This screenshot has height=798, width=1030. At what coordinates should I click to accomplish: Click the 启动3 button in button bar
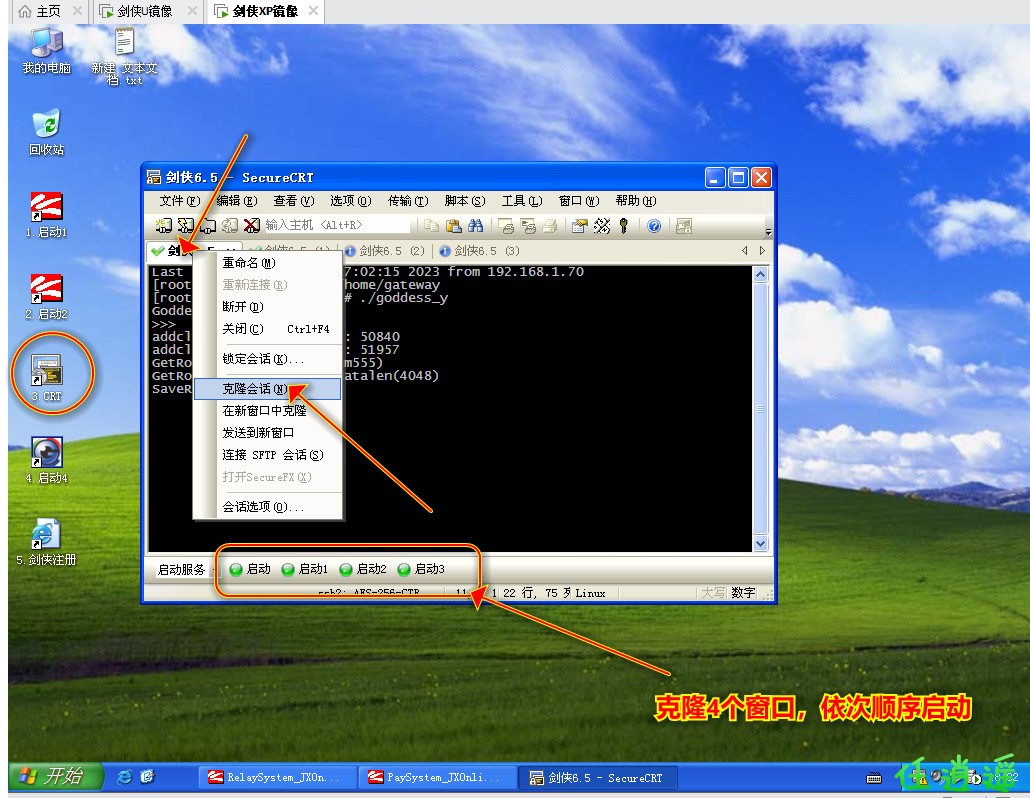point(421,569)
